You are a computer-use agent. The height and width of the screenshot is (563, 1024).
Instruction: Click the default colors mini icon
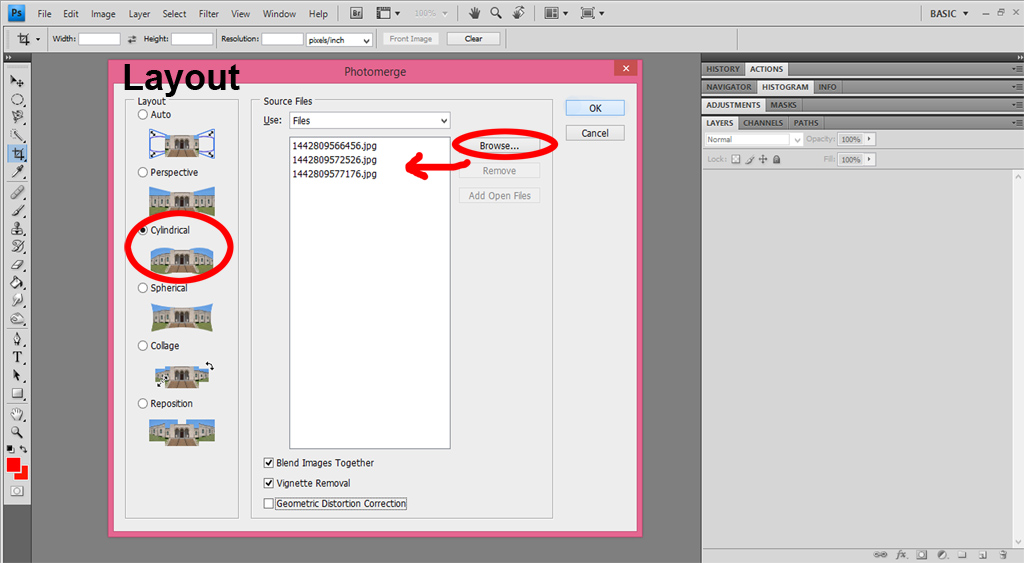10,449
